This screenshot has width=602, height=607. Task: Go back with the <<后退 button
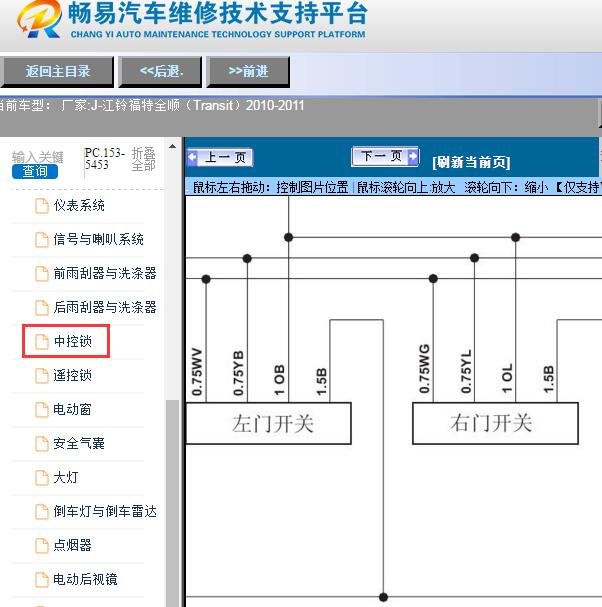[x=160, y=71]
